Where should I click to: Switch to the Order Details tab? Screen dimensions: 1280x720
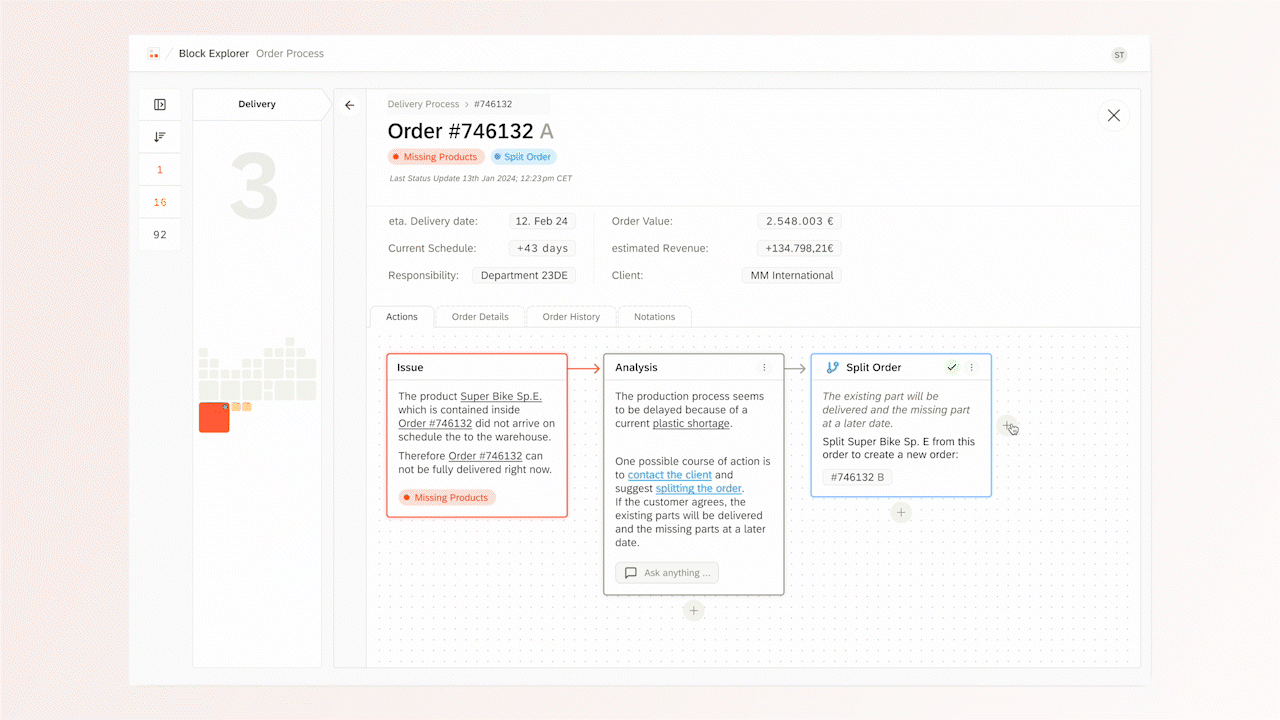click(480, 317)
